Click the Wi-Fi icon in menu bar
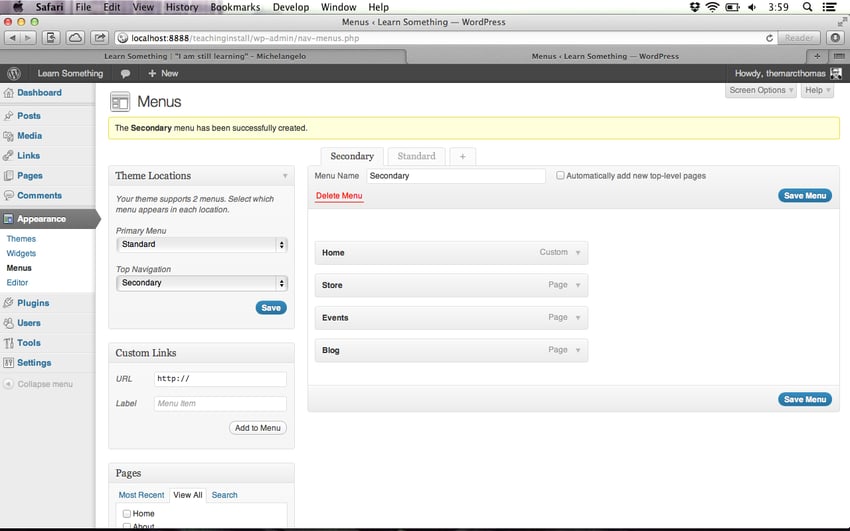The width and height of the screenshot is (850, 531). click(x=712, y=7)
